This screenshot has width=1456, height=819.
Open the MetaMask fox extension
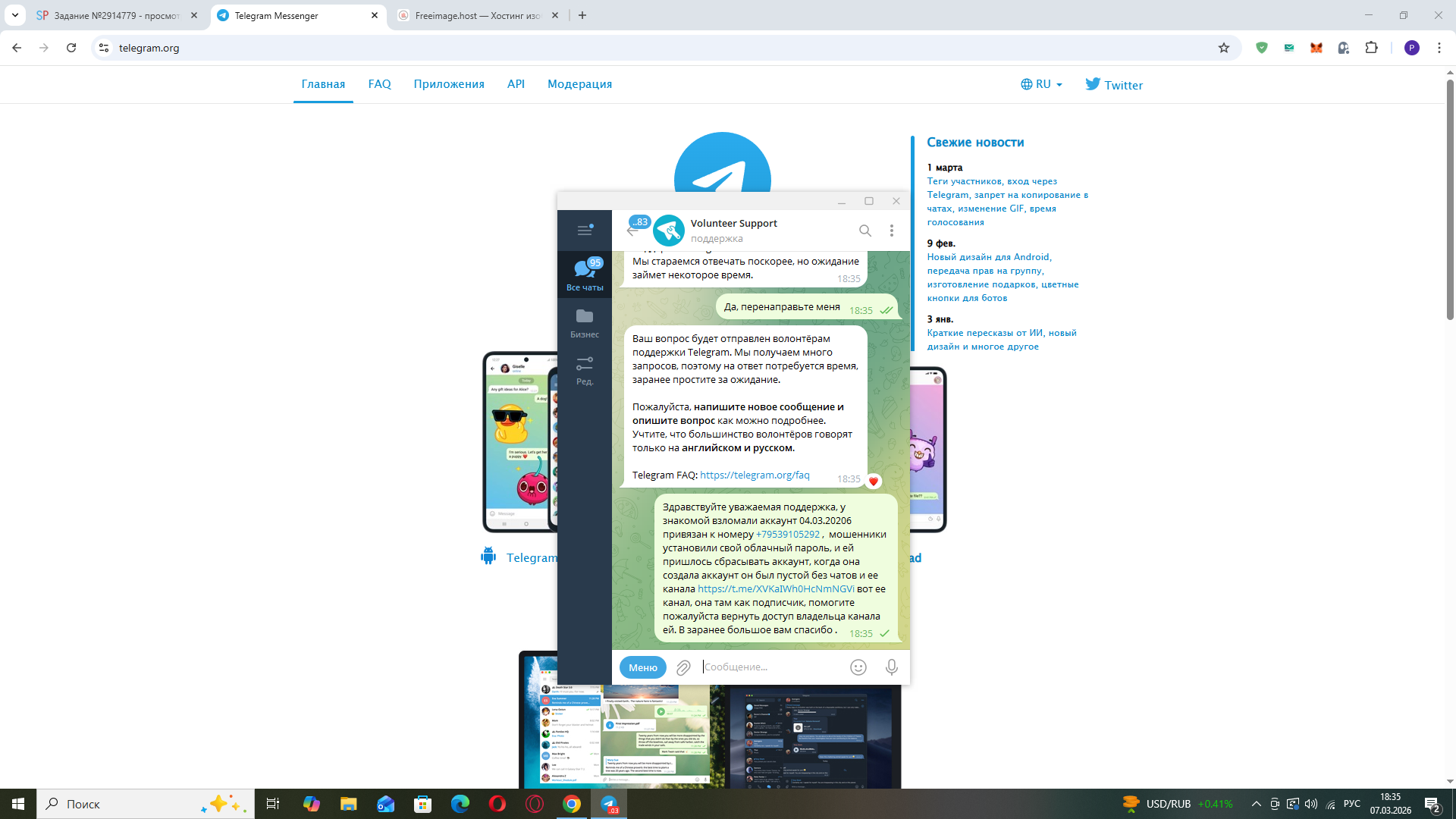[1316, 48]
